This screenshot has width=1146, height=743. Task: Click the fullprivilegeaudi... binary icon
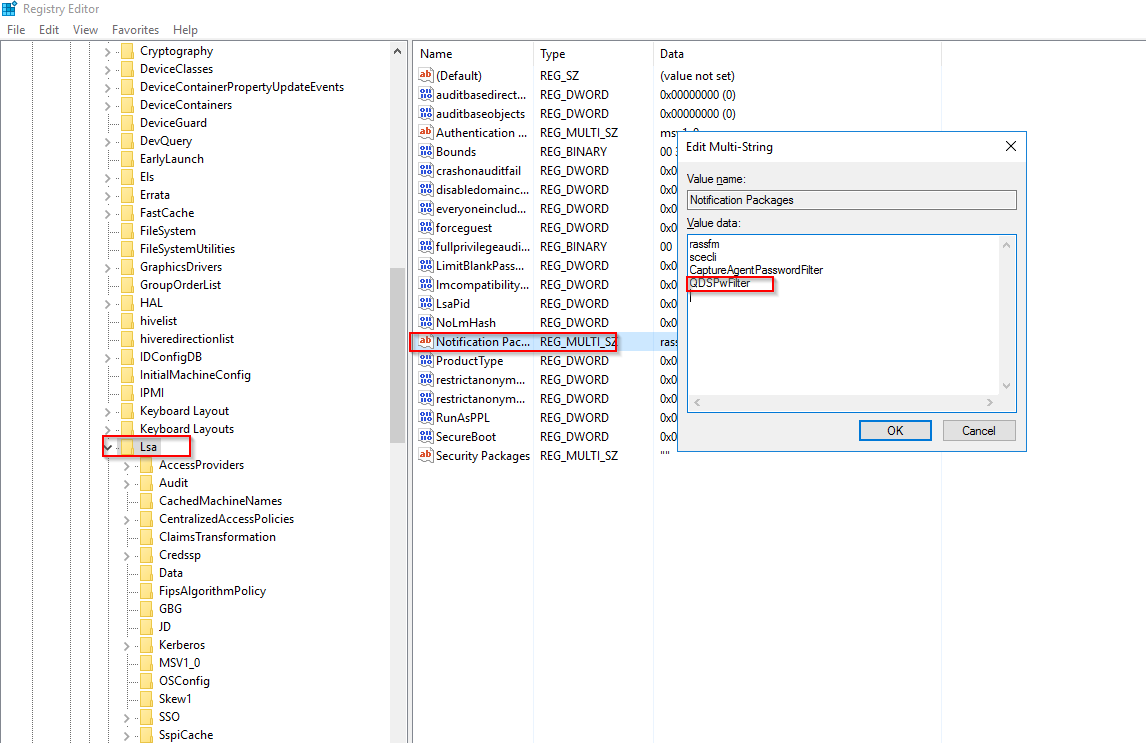tap(425, 246)
